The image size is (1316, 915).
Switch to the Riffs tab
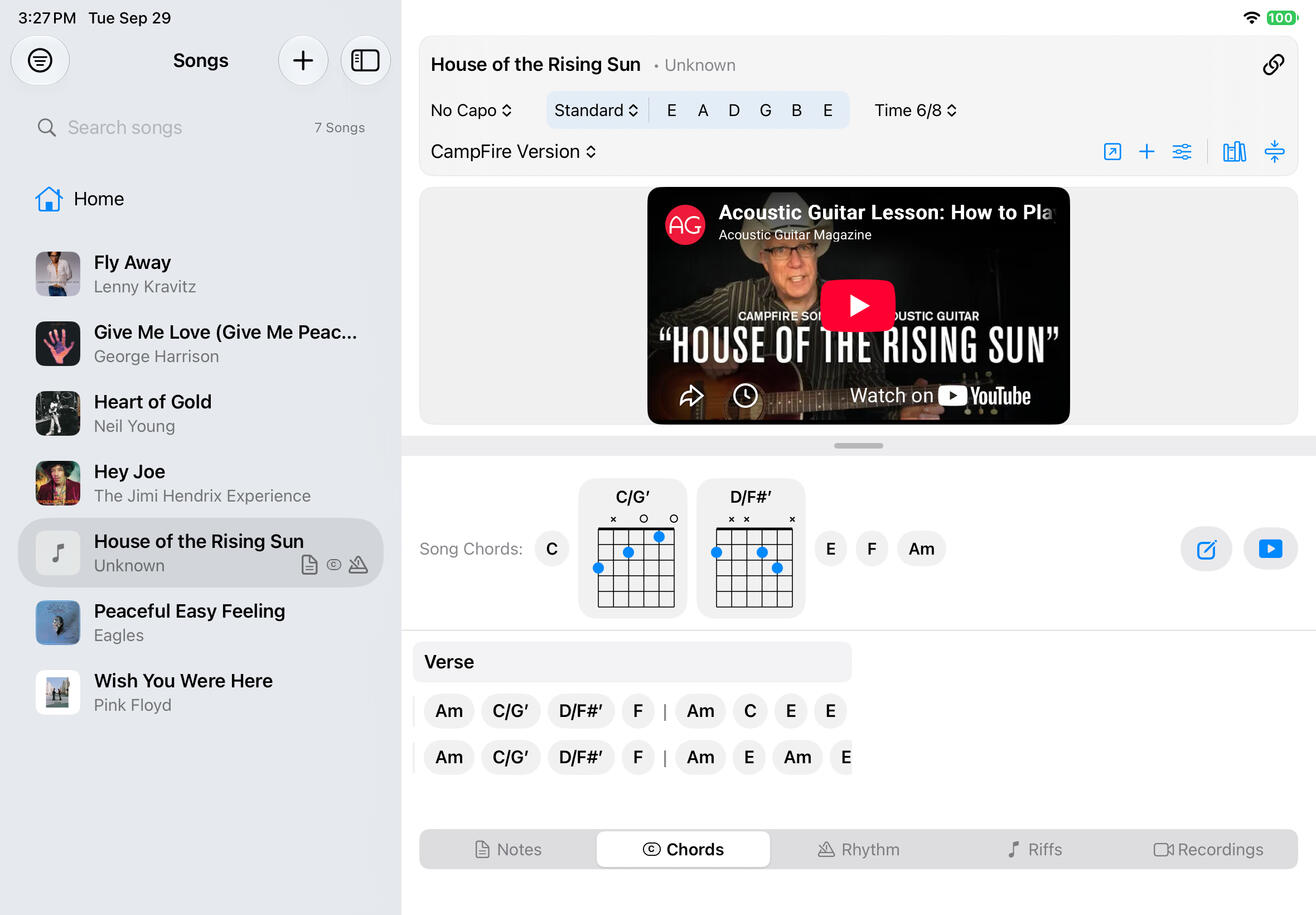tap(1034, 850)
